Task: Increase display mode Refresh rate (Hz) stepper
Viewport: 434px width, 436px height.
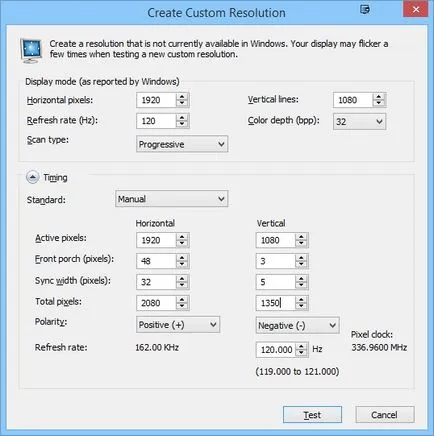Action: click(182, 118)
